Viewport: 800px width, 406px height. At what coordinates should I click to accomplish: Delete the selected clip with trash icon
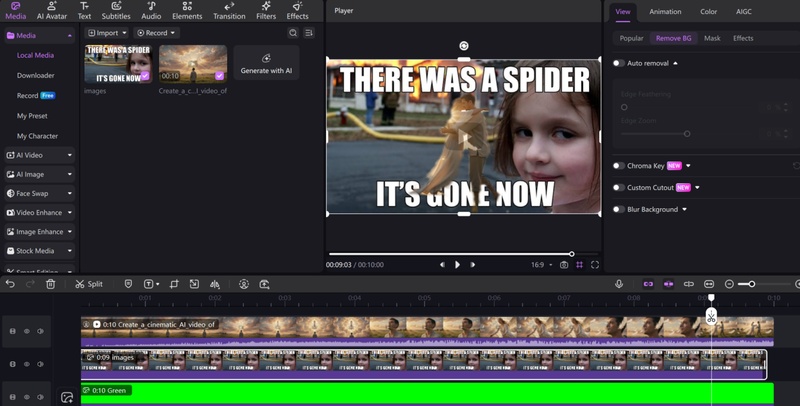pos(51,284)
